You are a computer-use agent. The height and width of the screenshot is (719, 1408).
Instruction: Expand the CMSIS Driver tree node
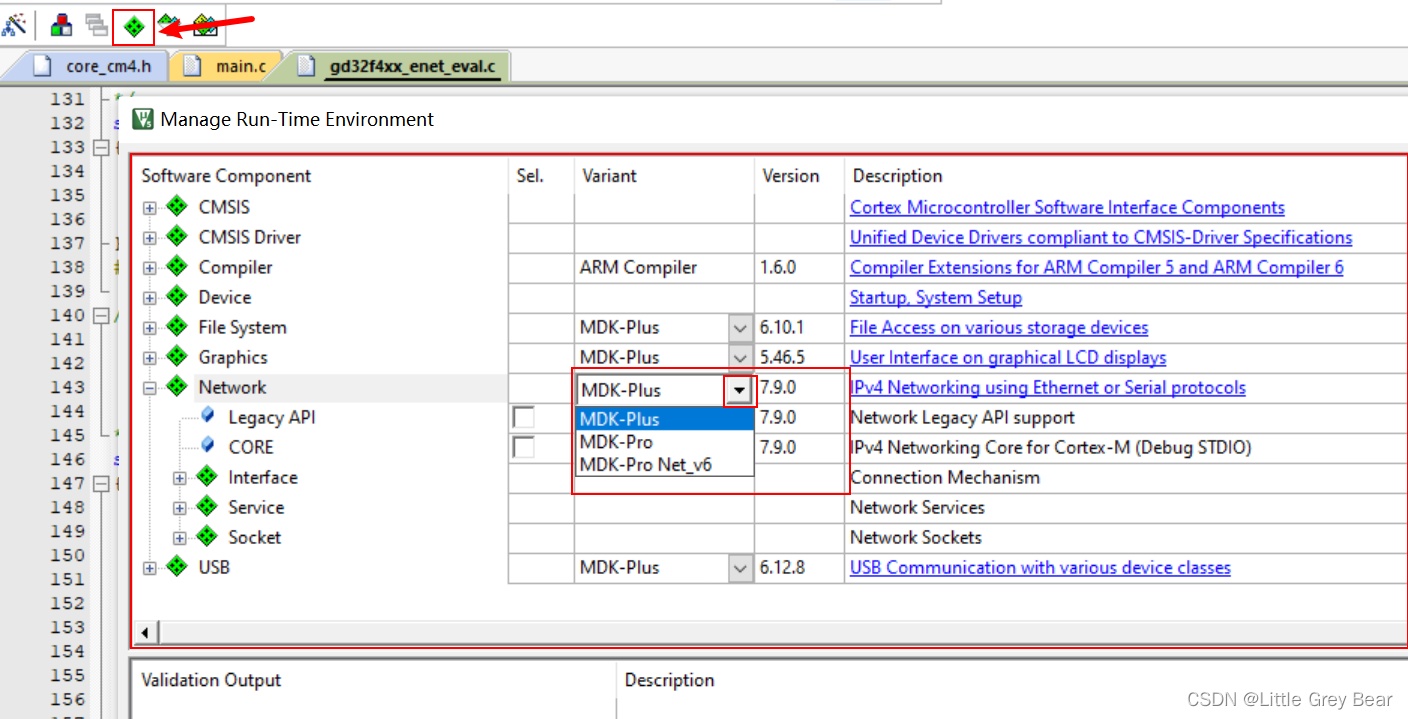(150, 238)
